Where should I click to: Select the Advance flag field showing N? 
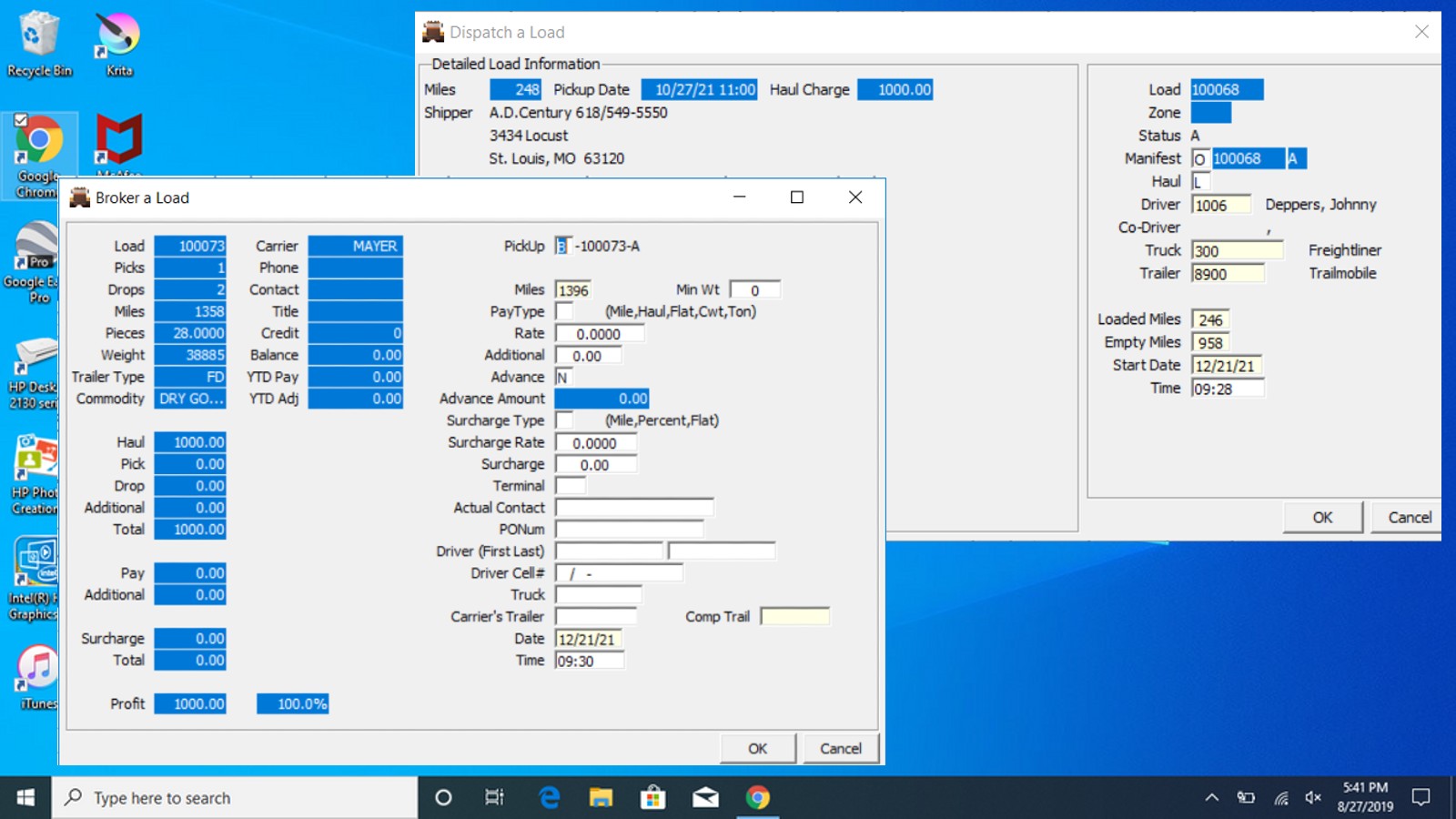[565, 376]
